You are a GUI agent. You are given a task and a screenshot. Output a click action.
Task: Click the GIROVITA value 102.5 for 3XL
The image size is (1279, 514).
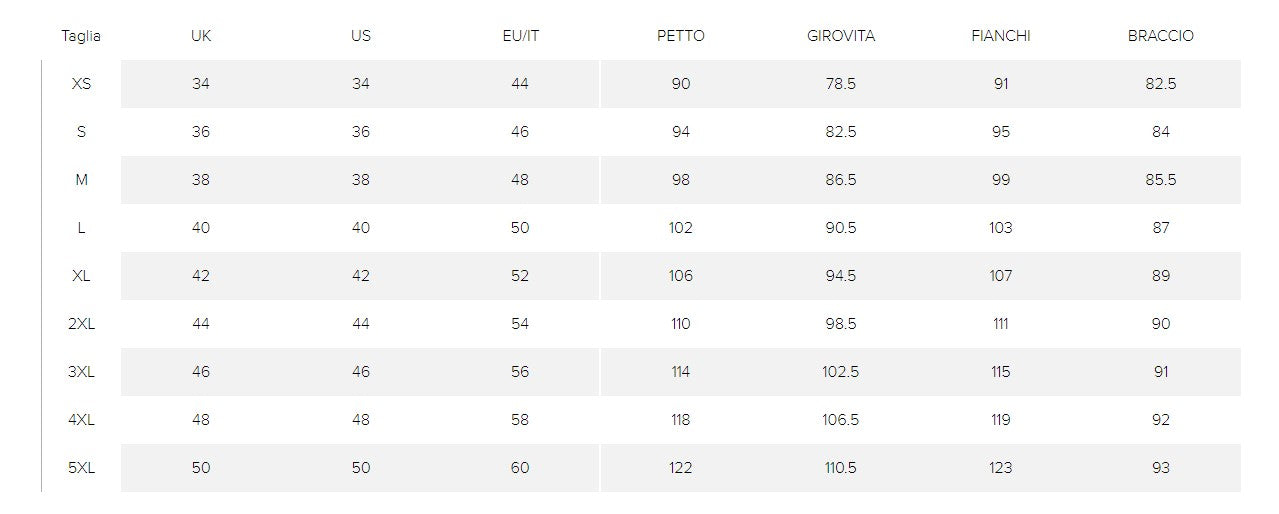840,372
